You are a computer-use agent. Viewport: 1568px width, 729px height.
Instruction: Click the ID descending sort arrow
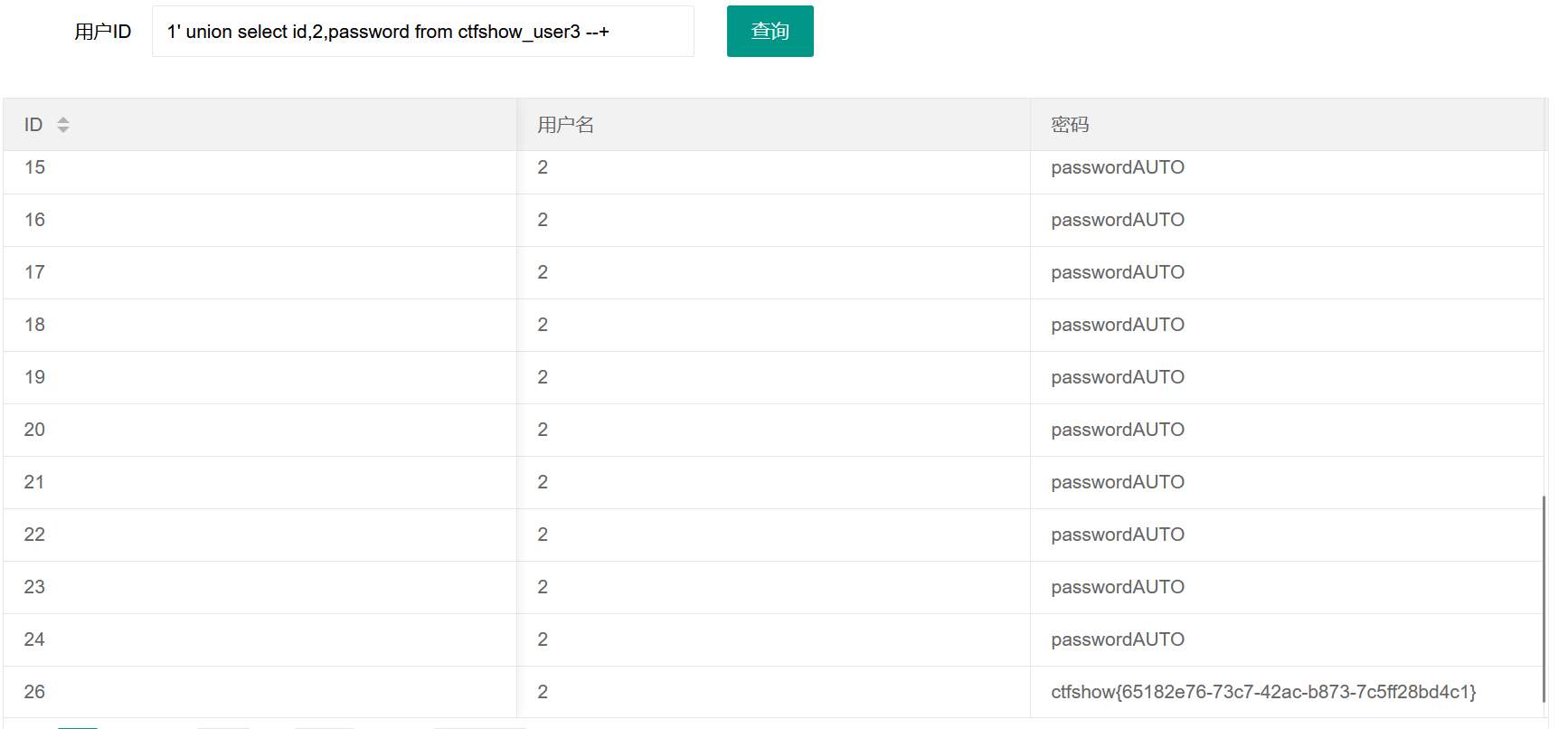pyautogui.click(x=63, y=129)
